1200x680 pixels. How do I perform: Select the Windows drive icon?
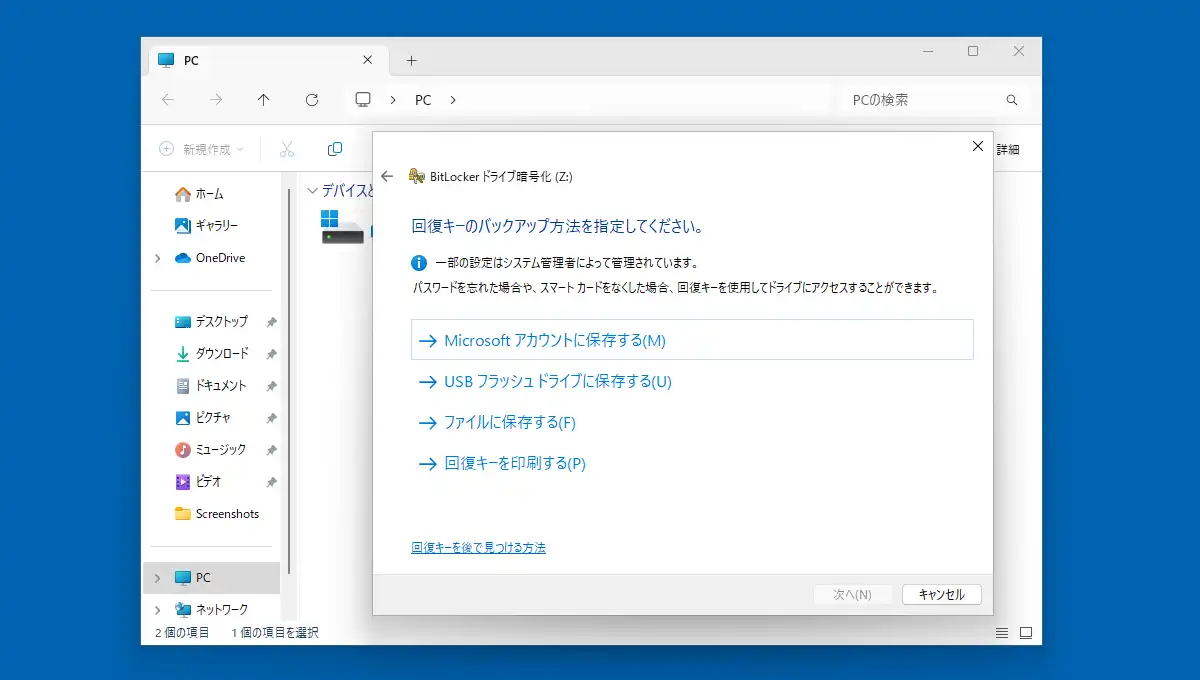coord(341,227)
